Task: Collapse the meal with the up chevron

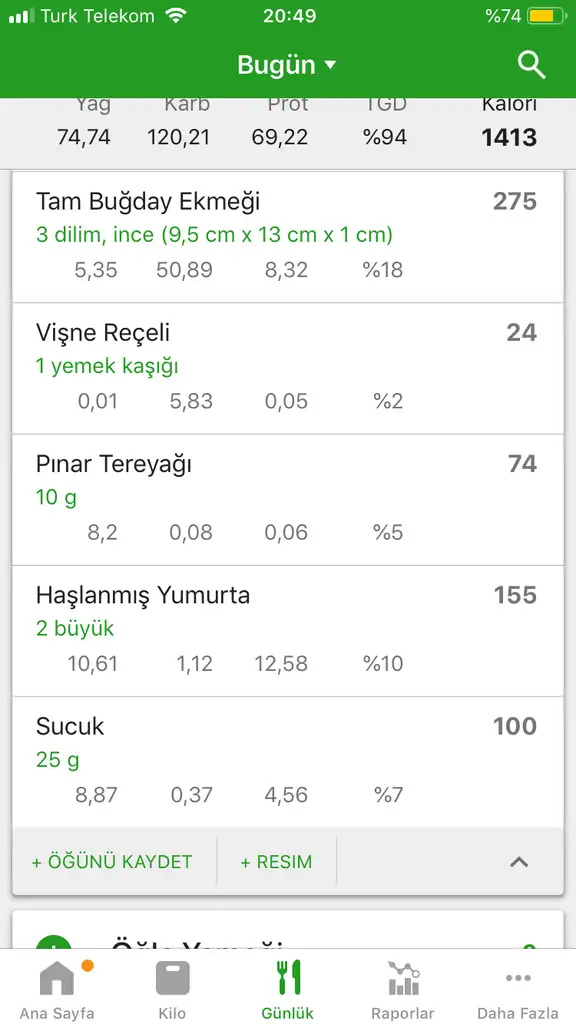Action: (x=519, y=862)
